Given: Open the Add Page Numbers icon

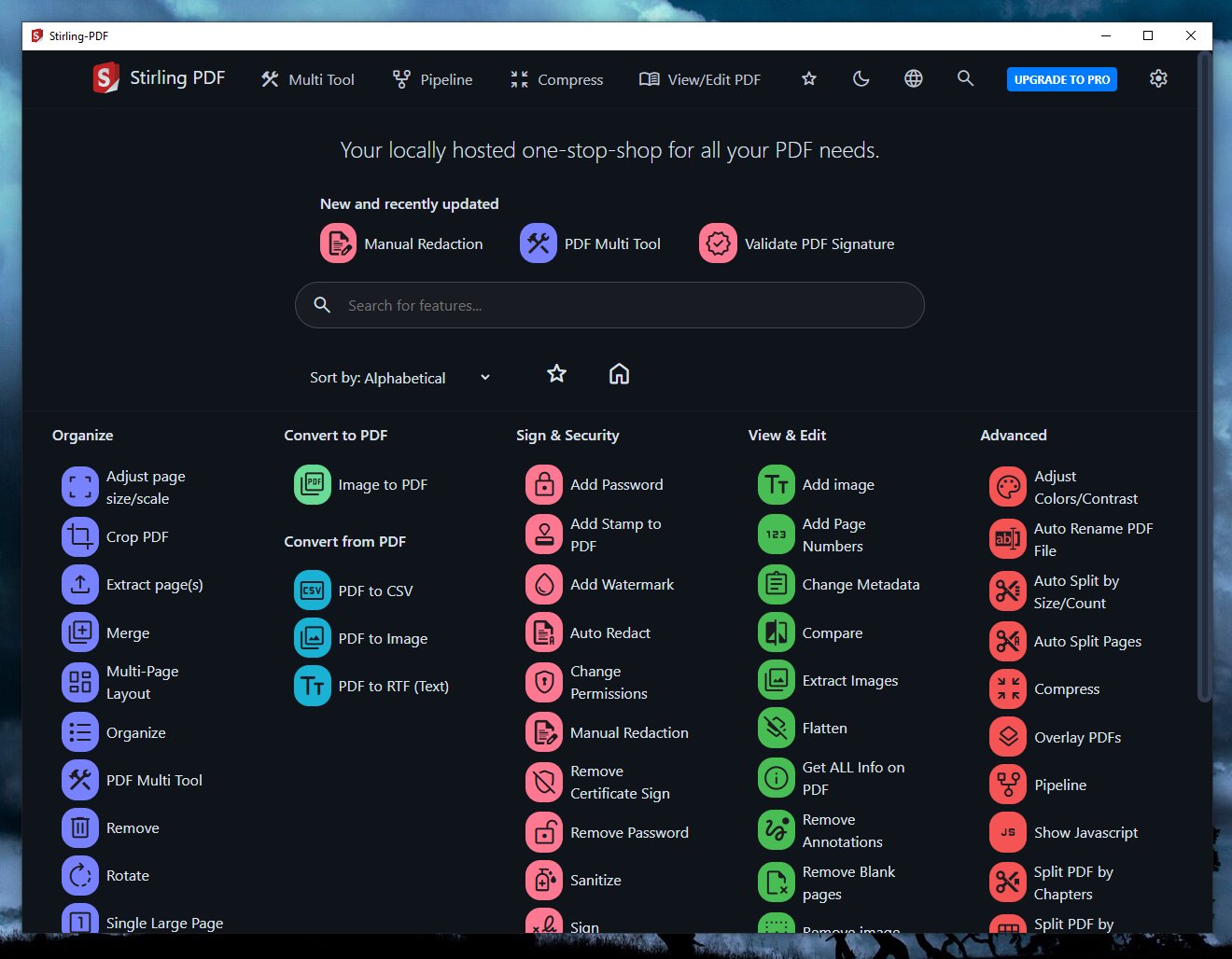Looking at the screenshot, I should (777, 535).
